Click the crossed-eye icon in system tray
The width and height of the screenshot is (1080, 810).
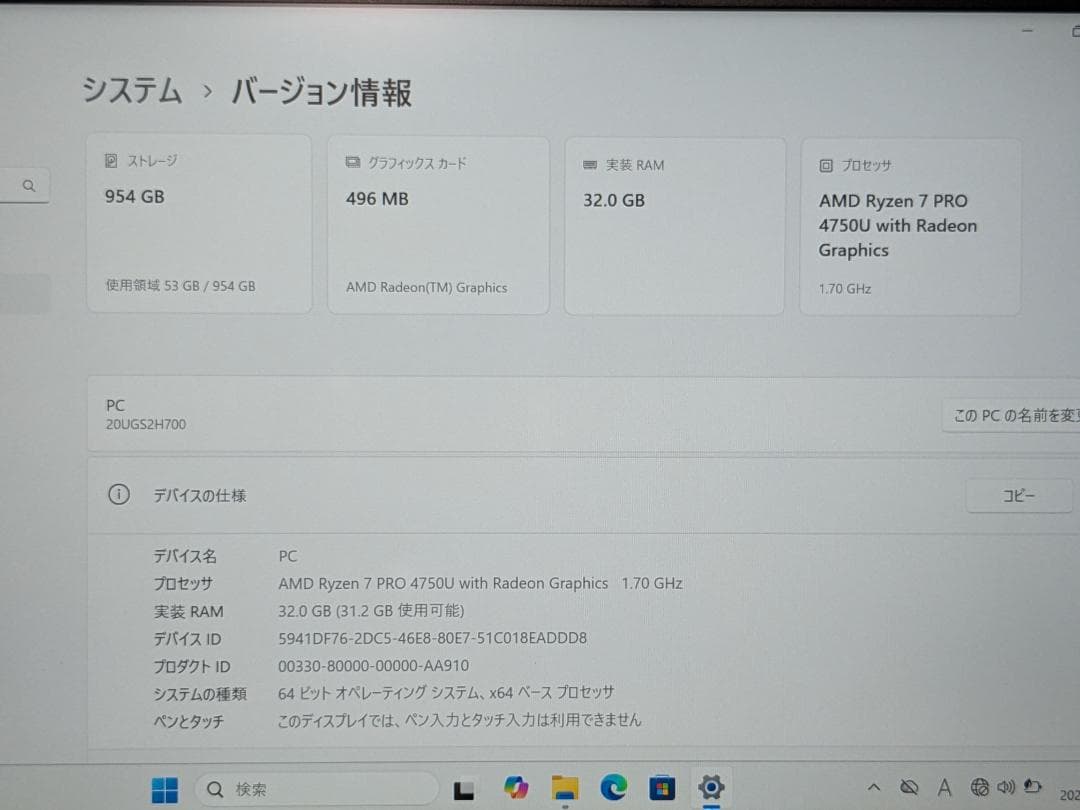[909, 787]
